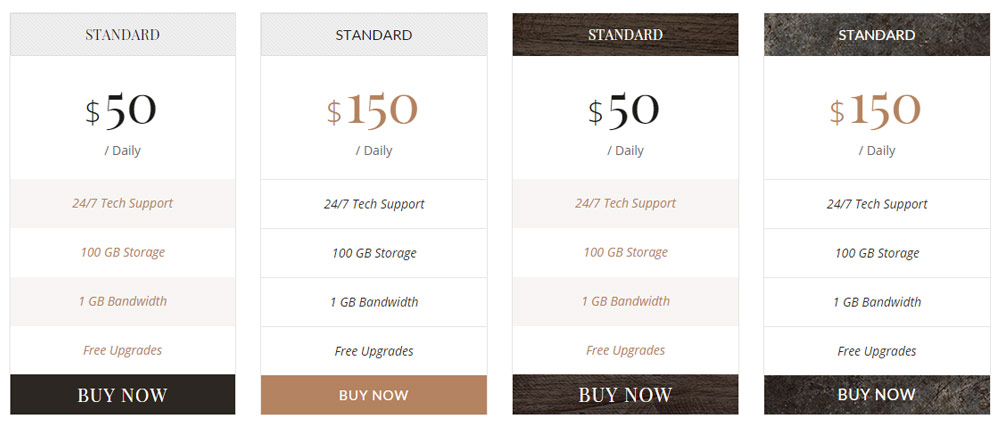Image resolution: width=1000 pixels, height=425 pixels.
Task: Click the black BUY NOW button
Action: [x=122, y=394]
